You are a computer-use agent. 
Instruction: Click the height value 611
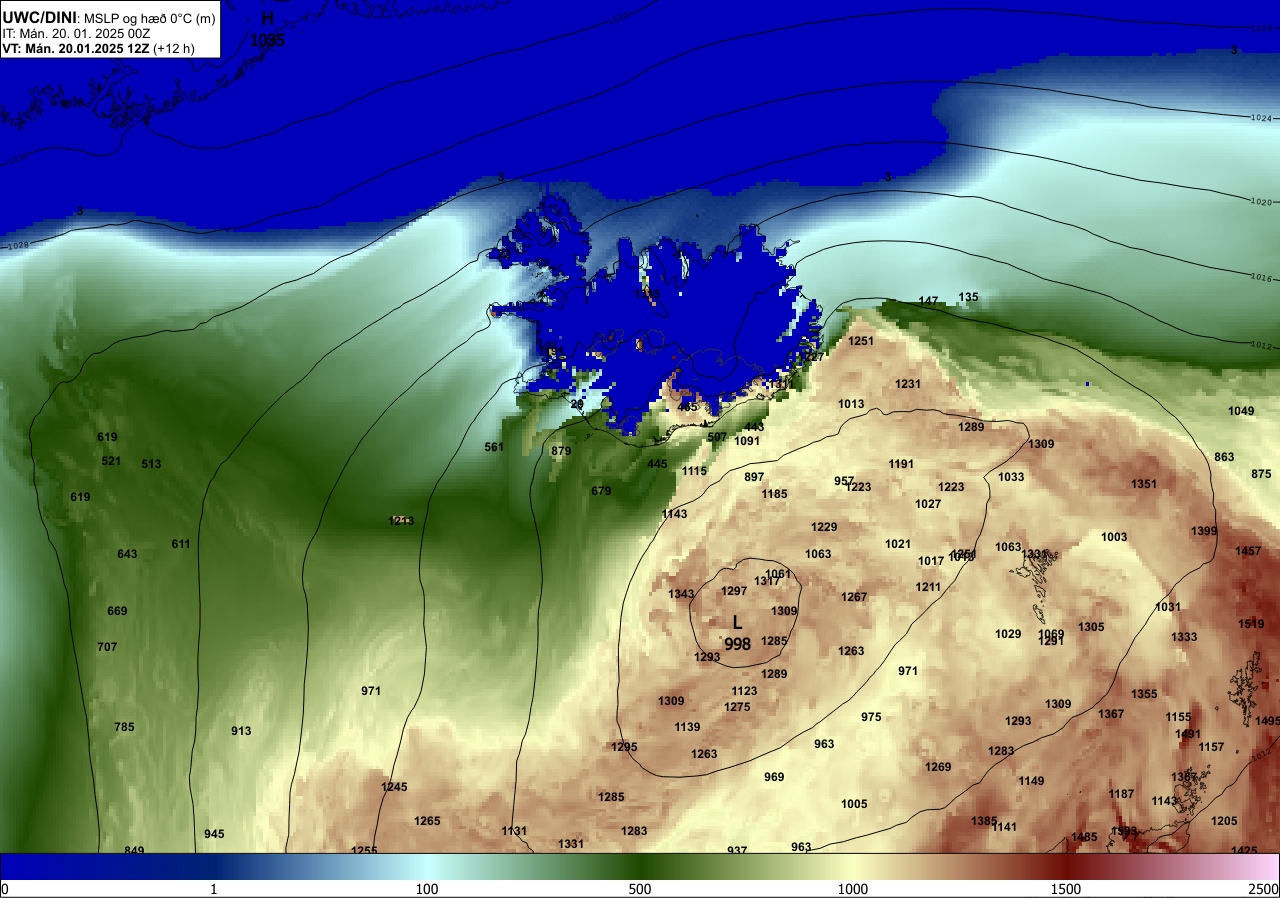(x=181, y=544)
